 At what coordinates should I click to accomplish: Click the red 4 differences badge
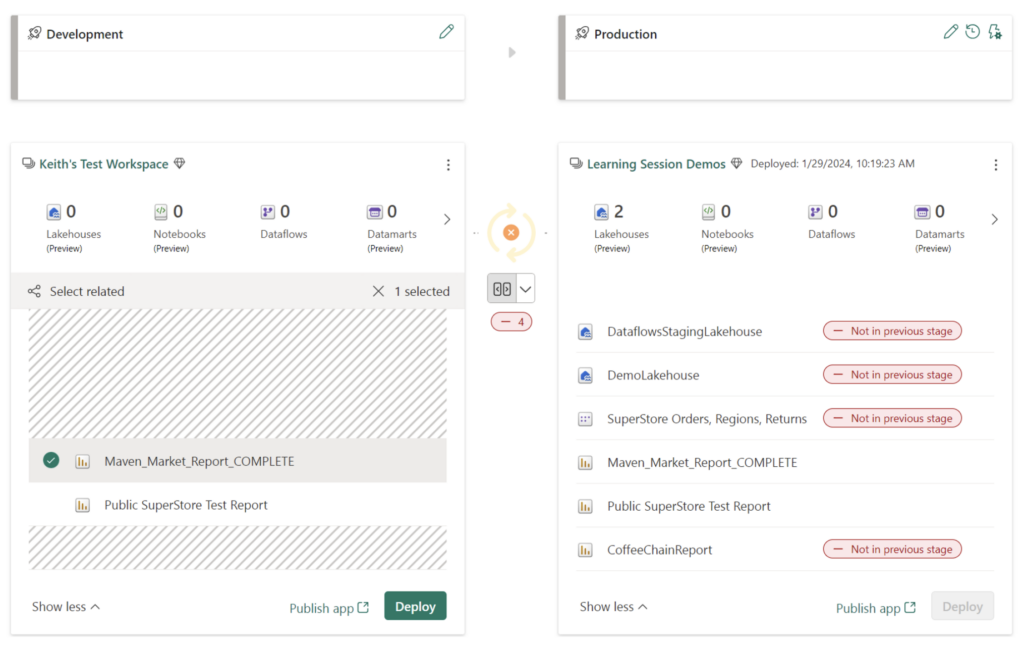511,321
